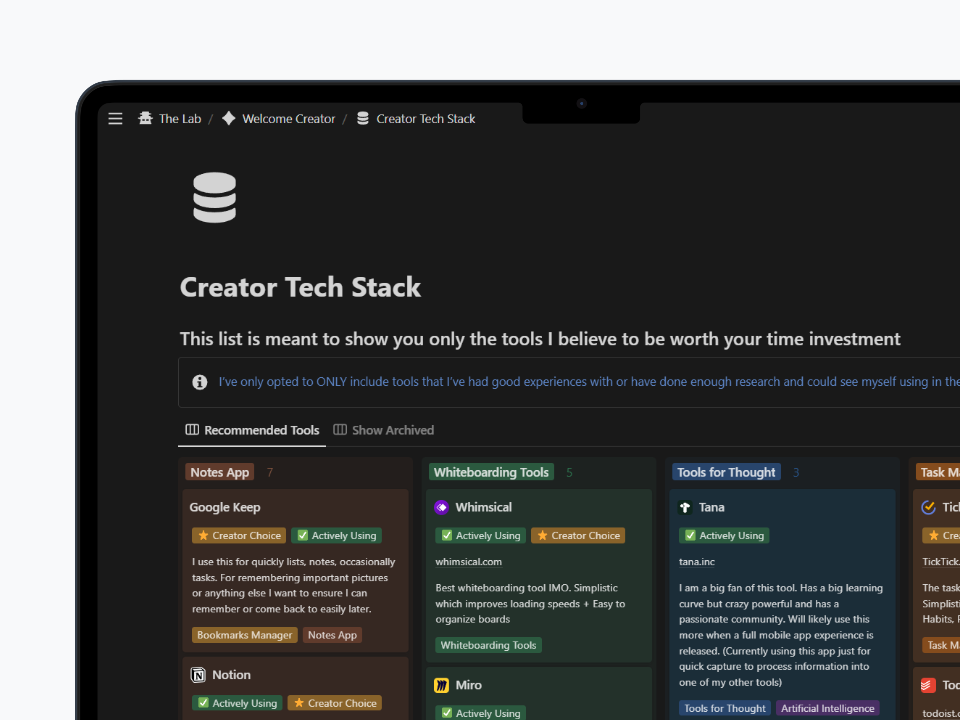Click the Notes App tag on Google Keep card
This screenshot has height=720, width=960.
click(332, 636)
